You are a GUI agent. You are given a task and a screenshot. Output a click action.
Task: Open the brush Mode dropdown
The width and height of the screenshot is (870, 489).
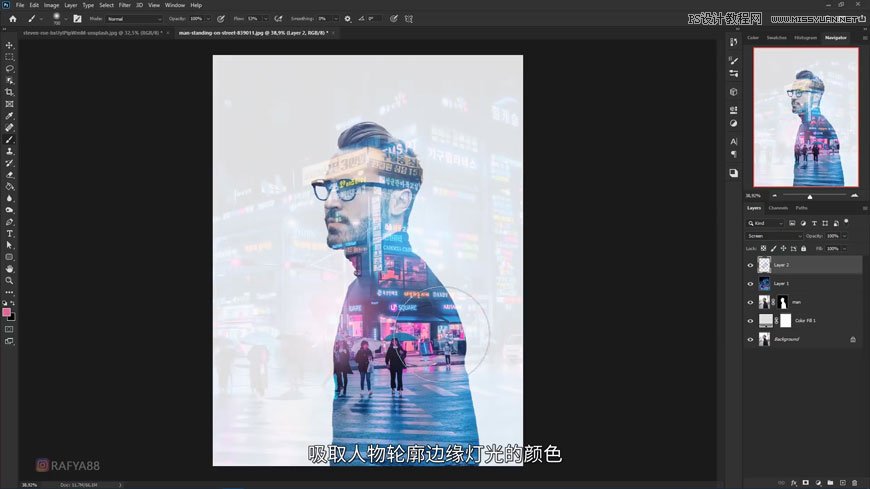(134, 19)
